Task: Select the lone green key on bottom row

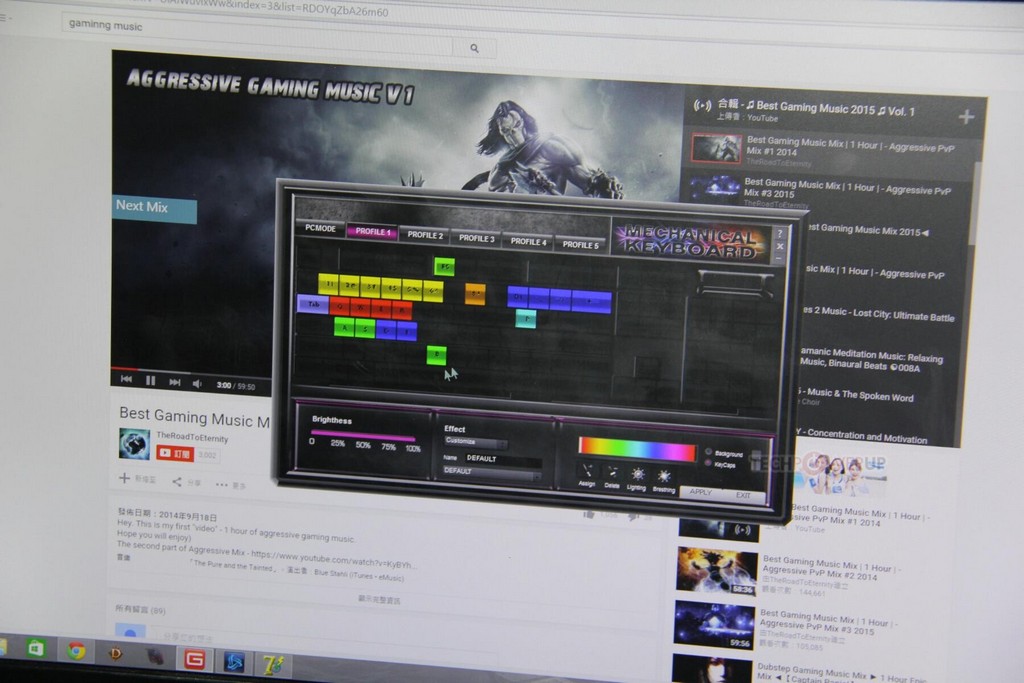Action: tap(436, 355)
